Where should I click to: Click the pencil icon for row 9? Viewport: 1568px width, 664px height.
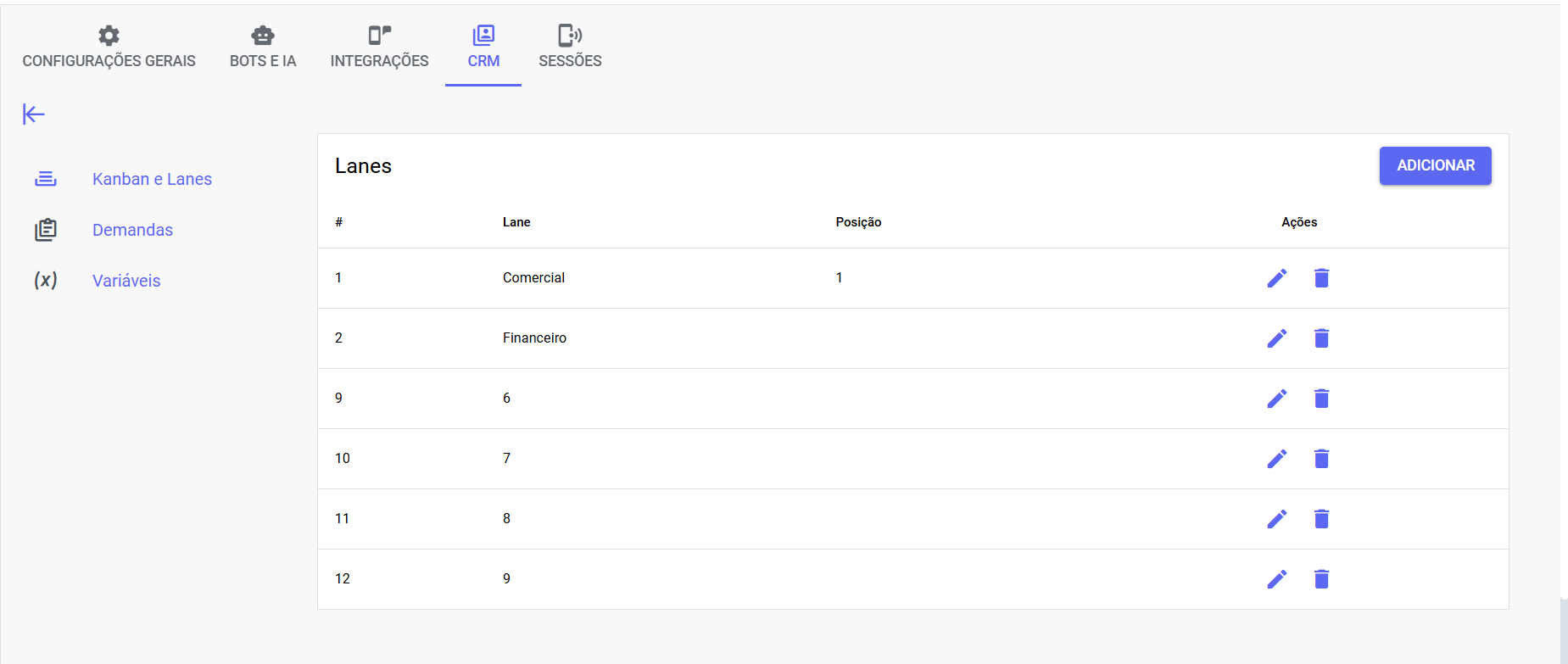[x=1276, y=399]
